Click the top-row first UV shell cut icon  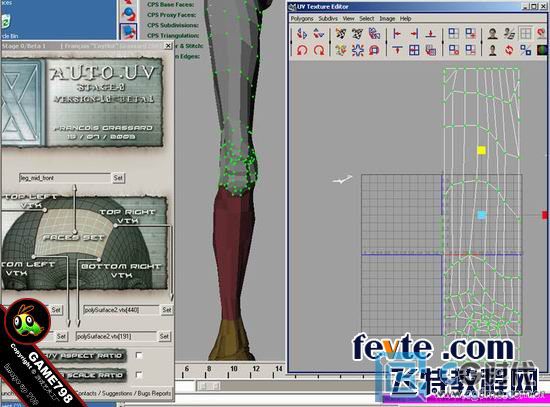click(341, 34)
